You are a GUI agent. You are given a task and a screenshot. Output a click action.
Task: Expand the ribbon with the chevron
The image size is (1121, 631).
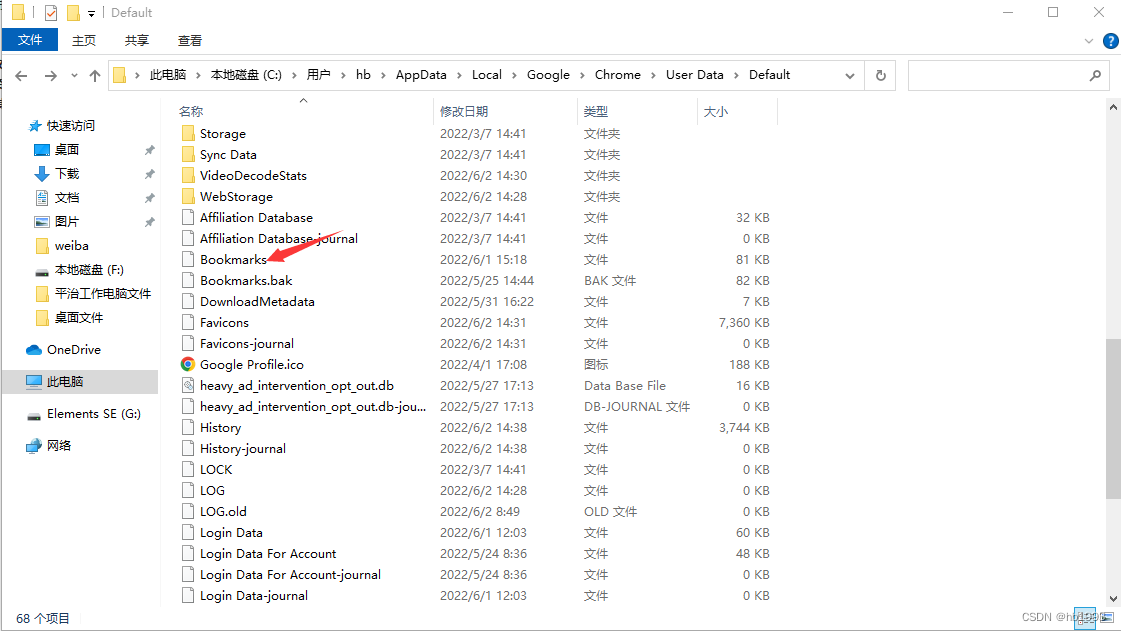click(1089, 41)
